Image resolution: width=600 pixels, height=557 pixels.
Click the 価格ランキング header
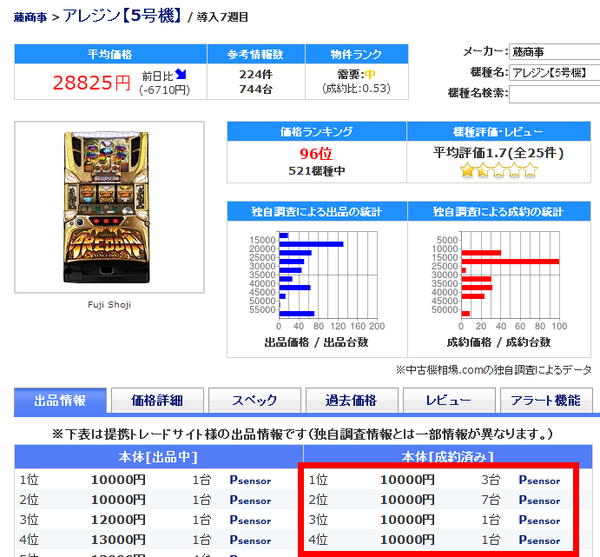[316, 132]
